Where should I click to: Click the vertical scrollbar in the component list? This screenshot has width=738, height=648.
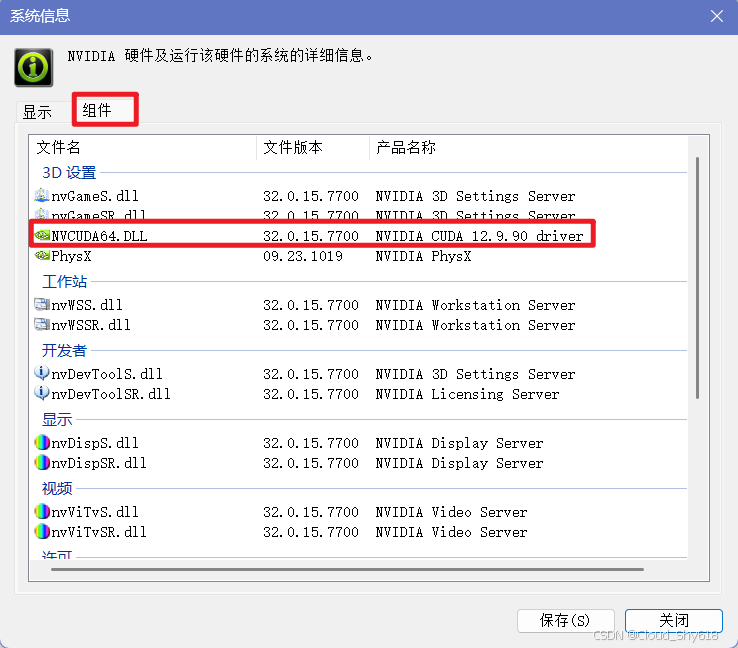698,278
